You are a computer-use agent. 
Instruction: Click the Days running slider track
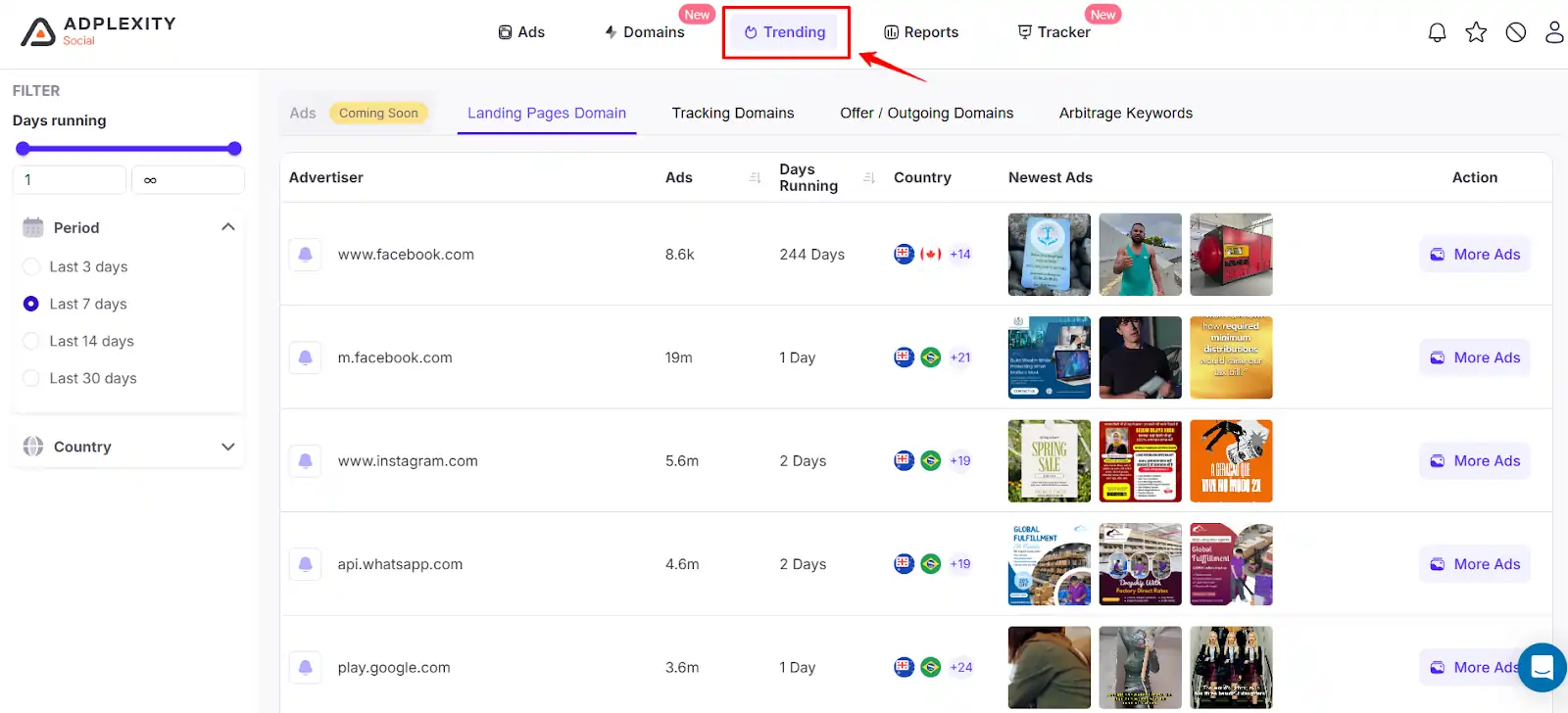(128, 149)
